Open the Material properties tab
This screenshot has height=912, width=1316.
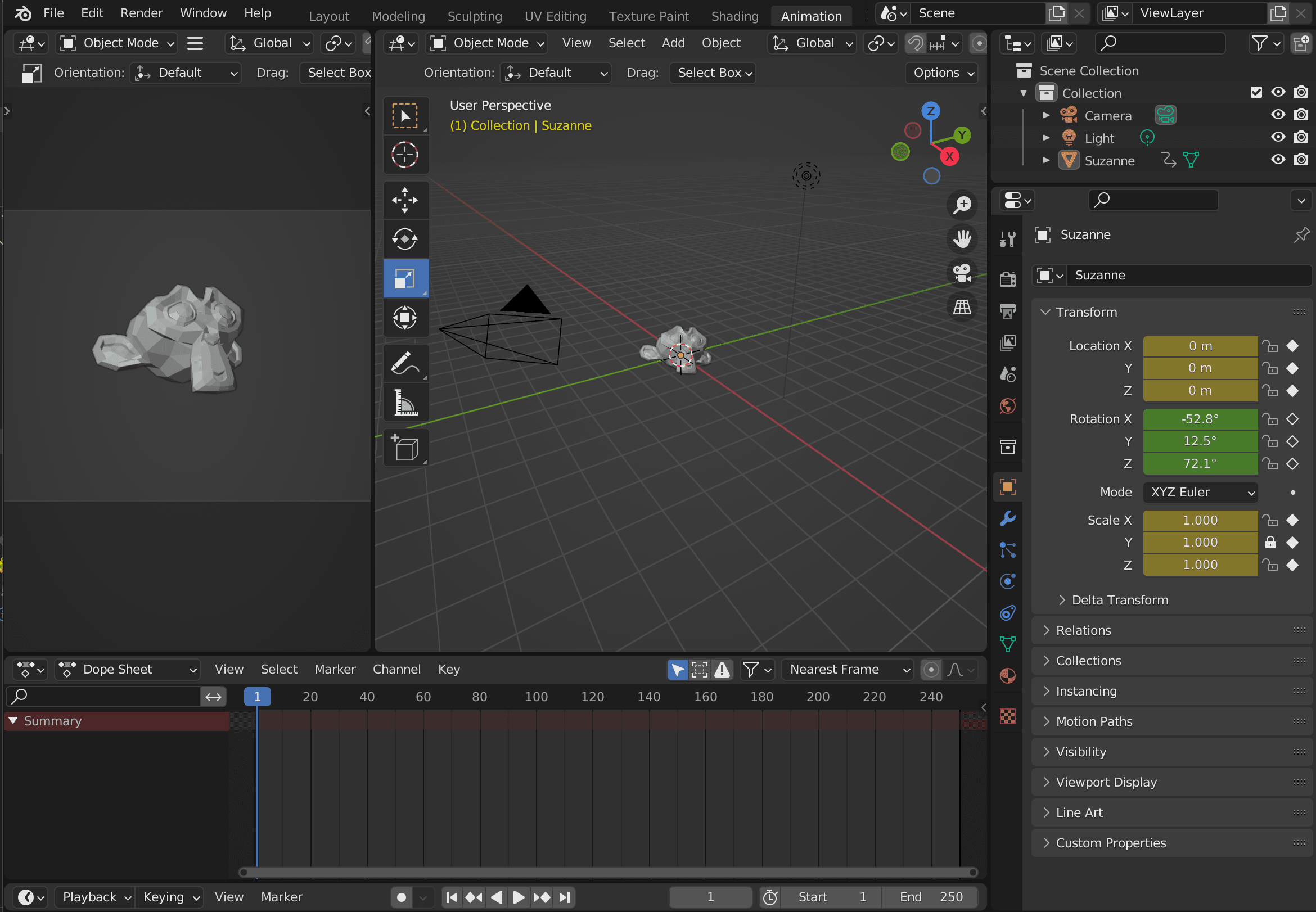point(1007,676)
